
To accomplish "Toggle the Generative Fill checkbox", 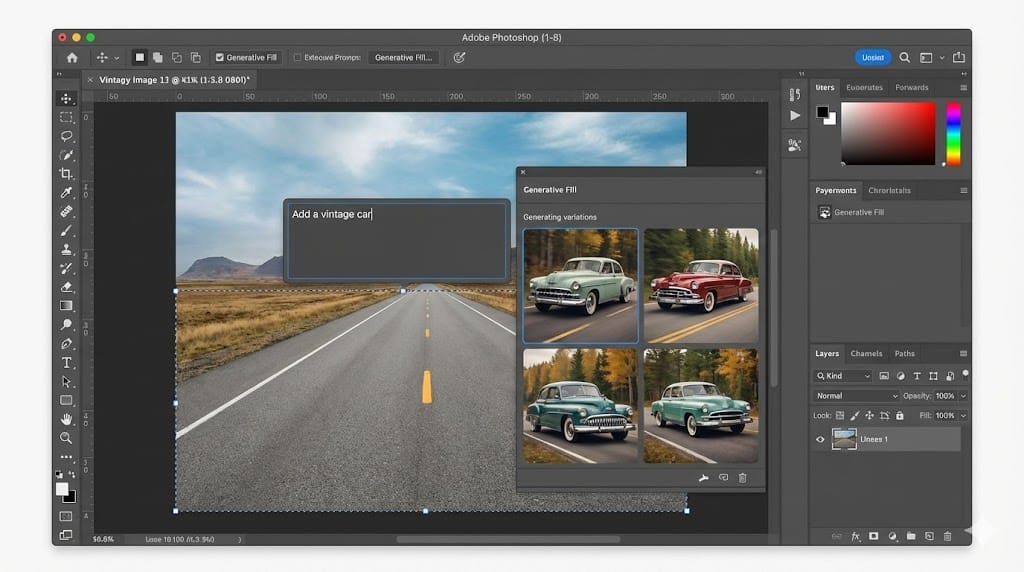I will coord(220,57).
